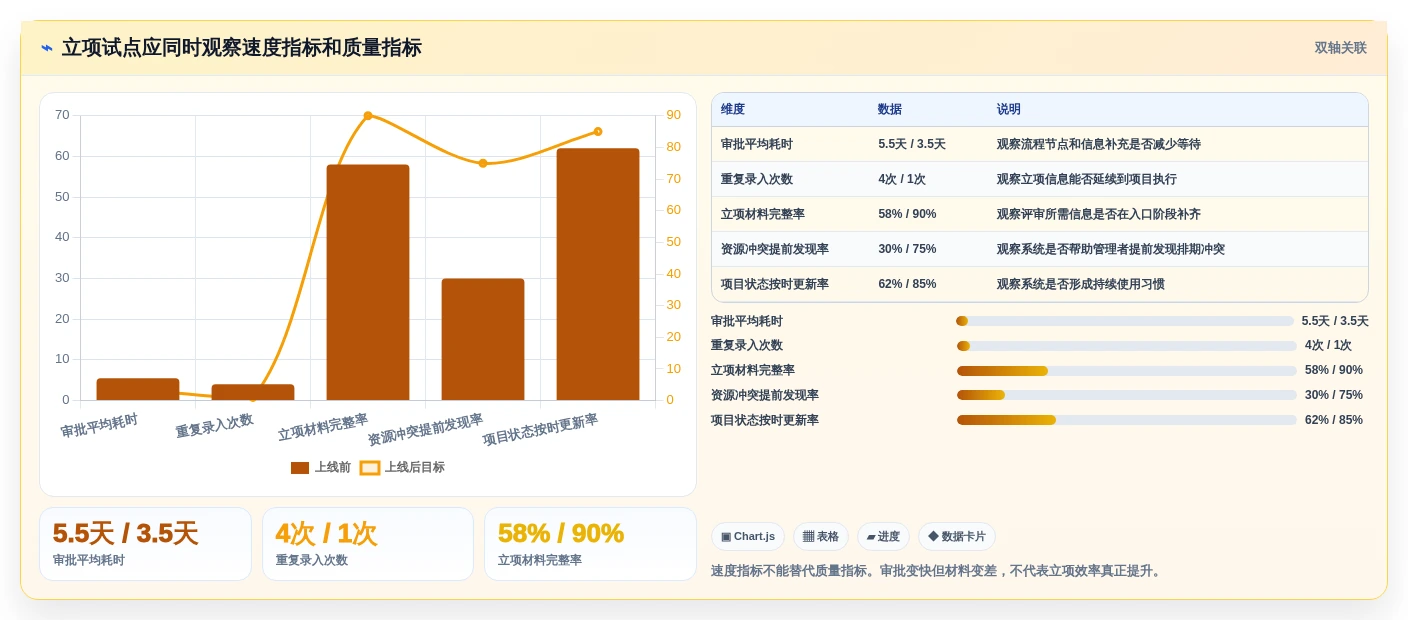Open the 4次 / 1次 data card
The height and width of the screenshot is (620, 1408).
[368, 544]
